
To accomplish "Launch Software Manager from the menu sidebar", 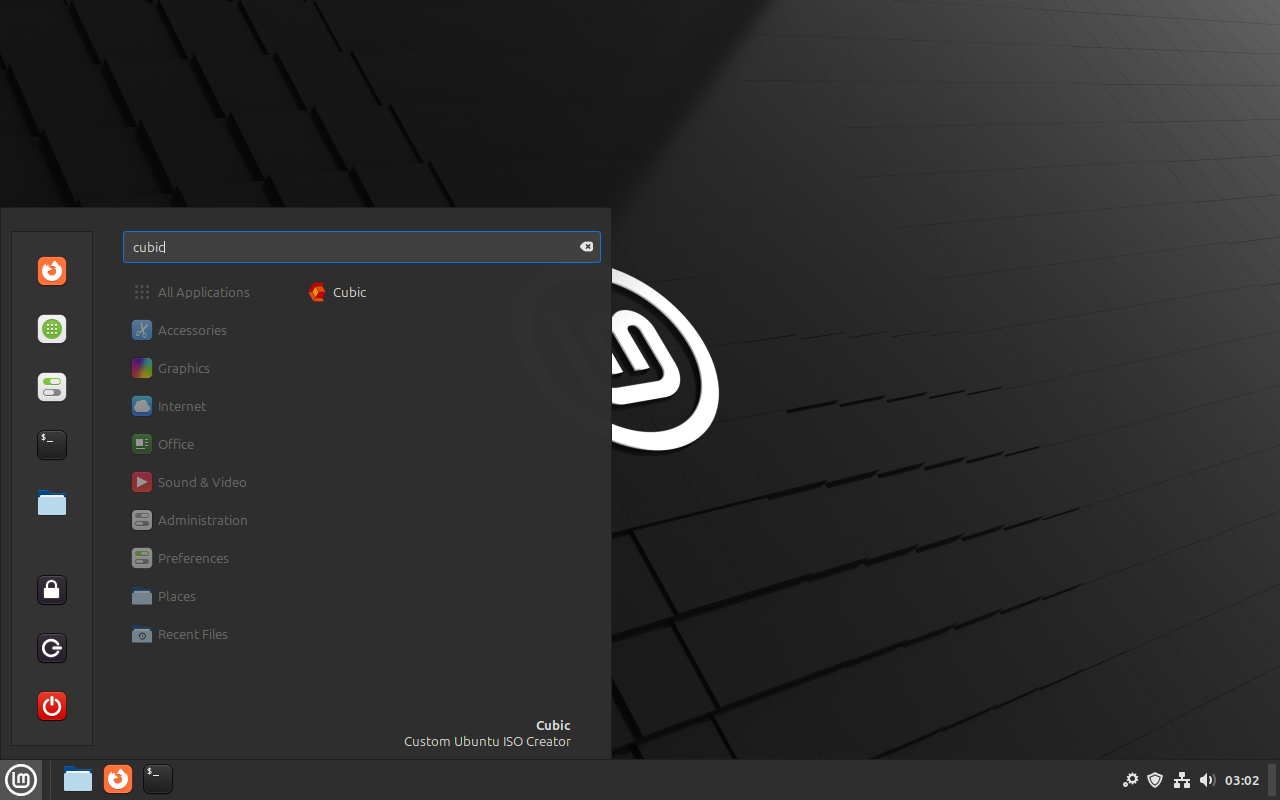I will click(52, 329).
